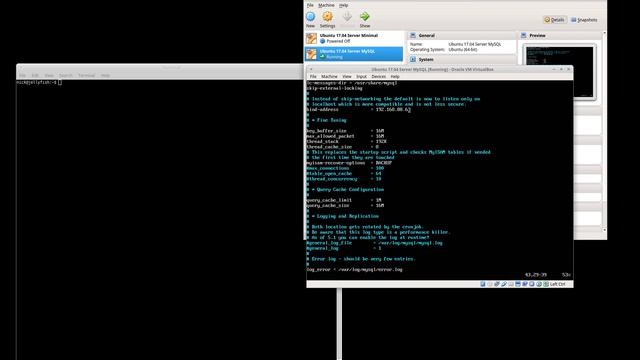Collapse the Preview section header
640x360 pixels.
(x=560, y=36)
